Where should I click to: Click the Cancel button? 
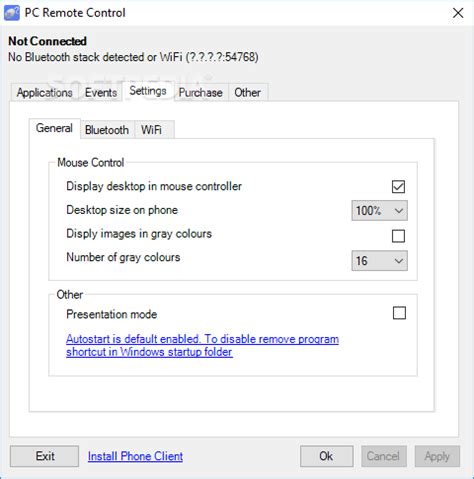click(x=384, y=456)
